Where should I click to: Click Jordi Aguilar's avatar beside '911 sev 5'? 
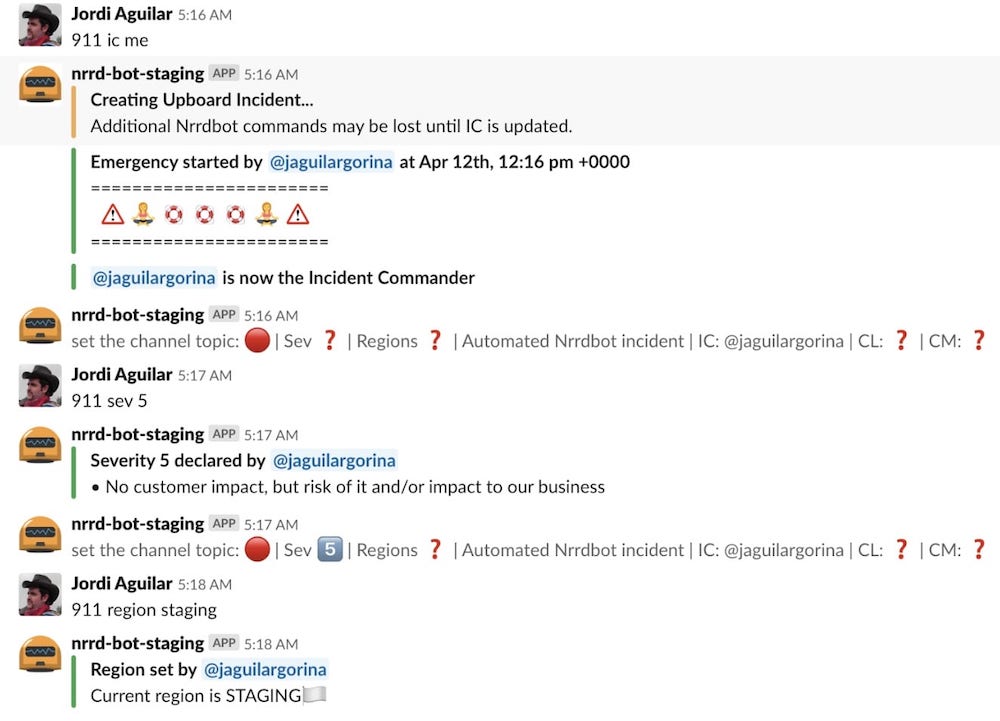click(x=40, y=385)
